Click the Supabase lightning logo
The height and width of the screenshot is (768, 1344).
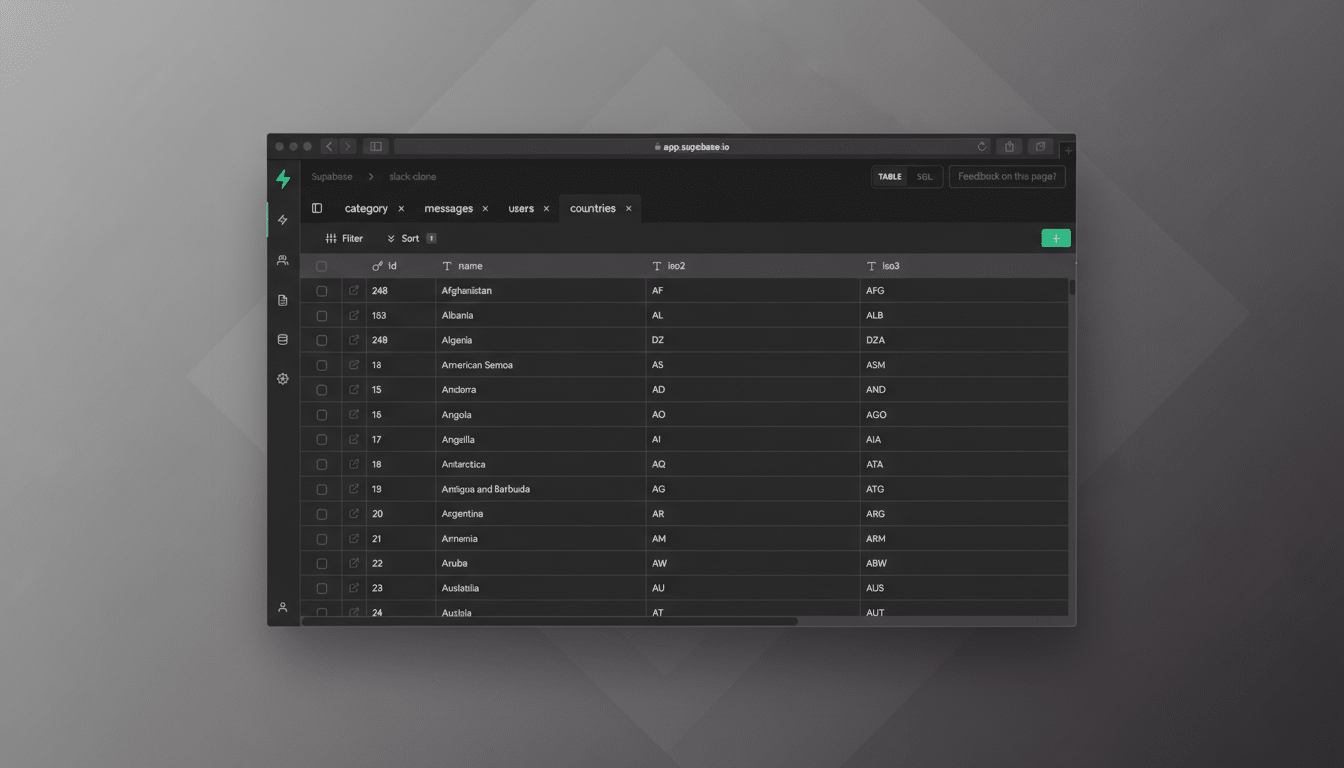point(283,178)
